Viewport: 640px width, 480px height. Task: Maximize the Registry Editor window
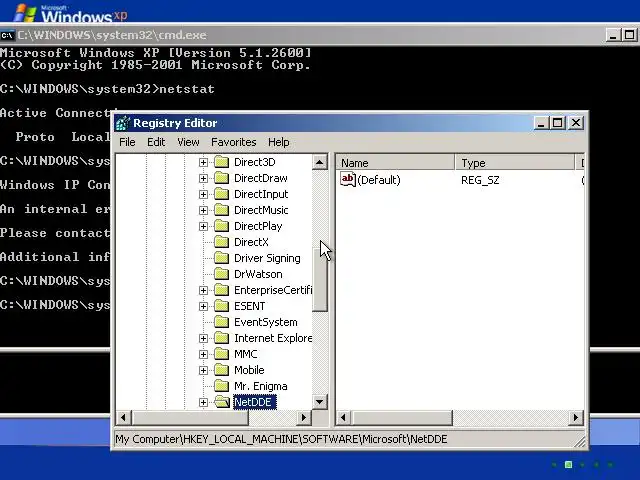(558, 123)
